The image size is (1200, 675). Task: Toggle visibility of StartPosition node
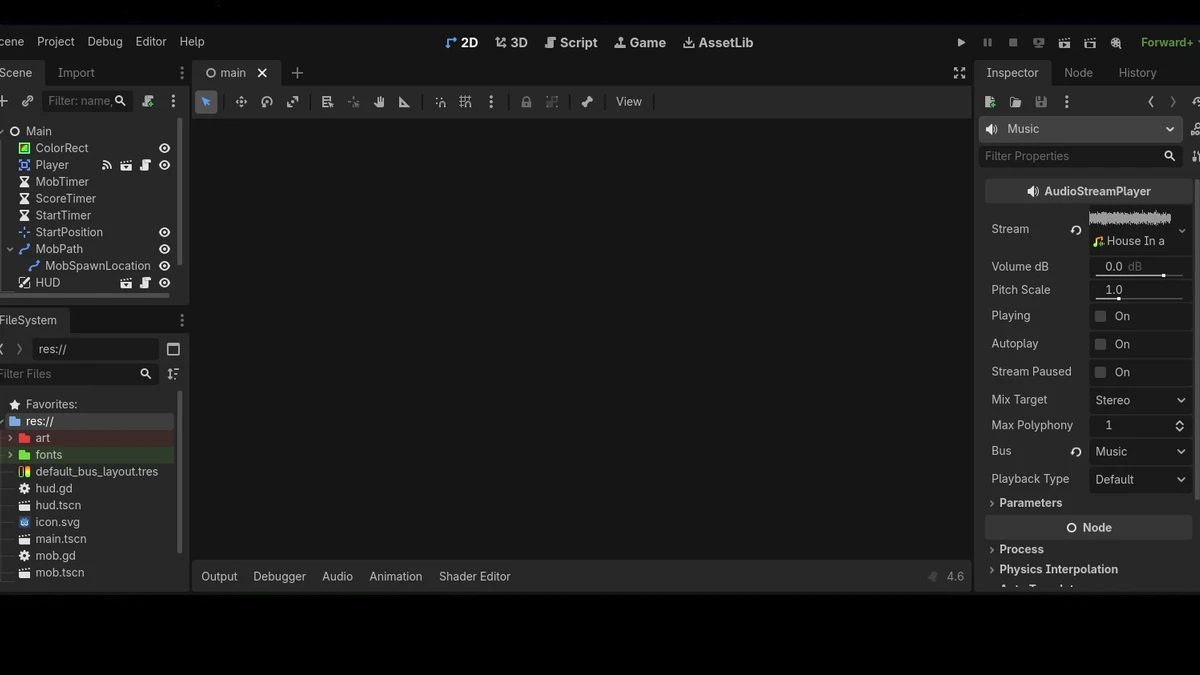pos(164,232)
